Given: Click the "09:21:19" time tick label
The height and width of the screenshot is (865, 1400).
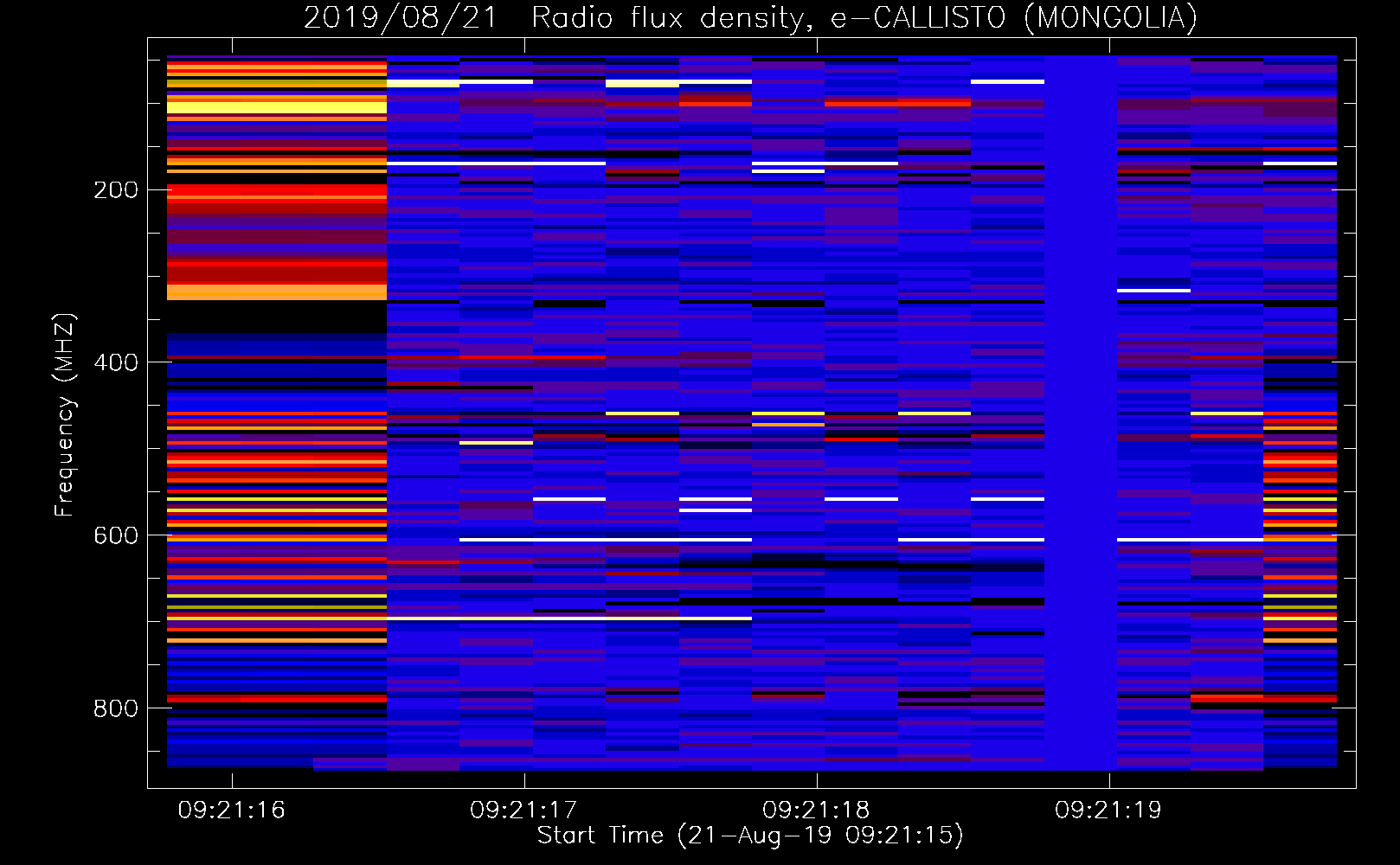Looking at the screenshot, I should tap(1108, 810).
